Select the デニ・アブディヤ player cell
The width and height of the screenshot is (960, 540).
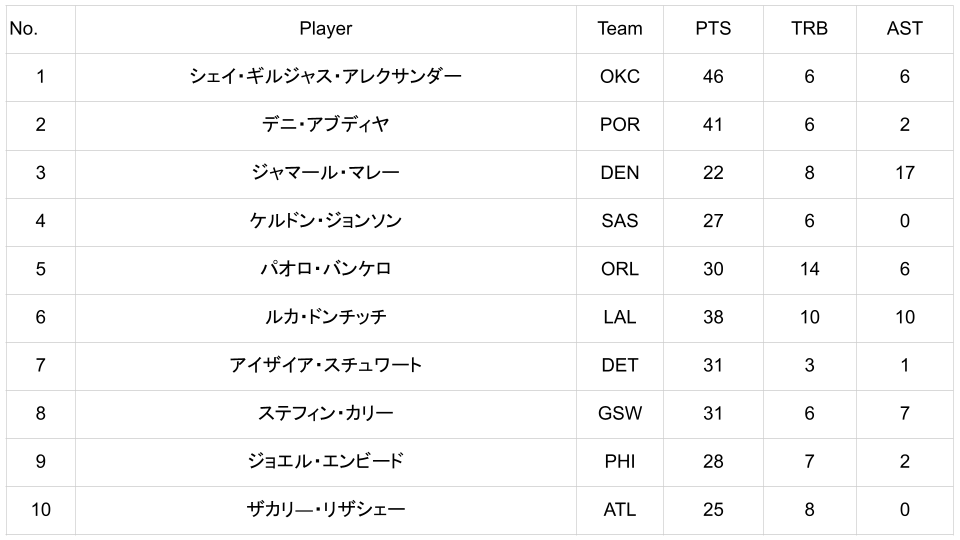325,125
